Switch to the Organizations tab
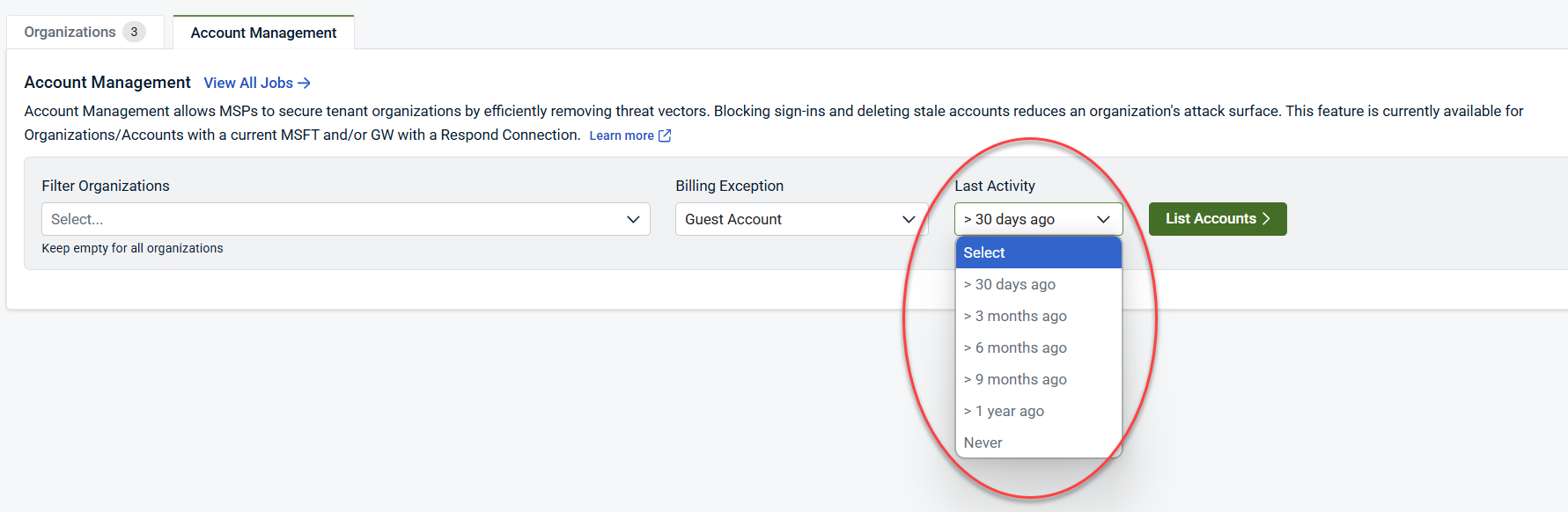Screen dimensions: 1568x512 [70, 33]
